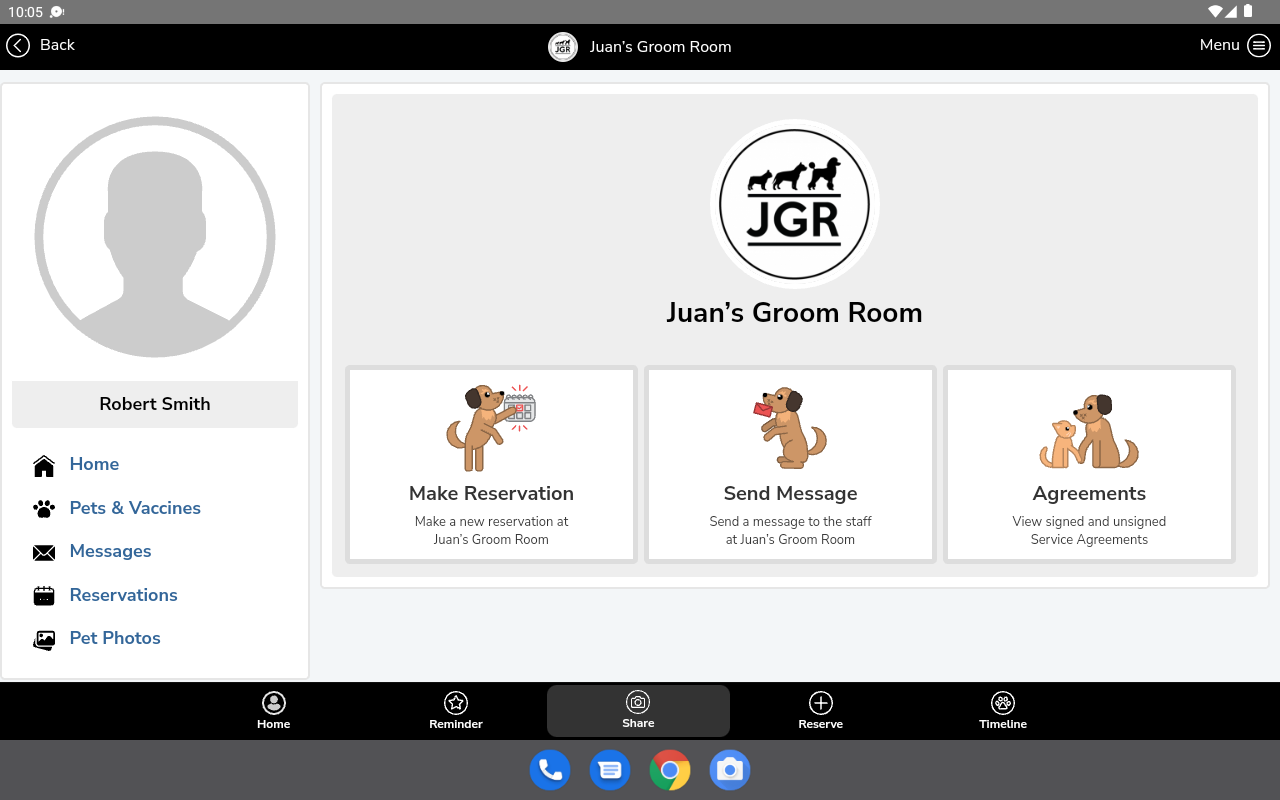Click the Send Message heading
Viewport: 1280px width, 800px height.
(x=790, y=493)
